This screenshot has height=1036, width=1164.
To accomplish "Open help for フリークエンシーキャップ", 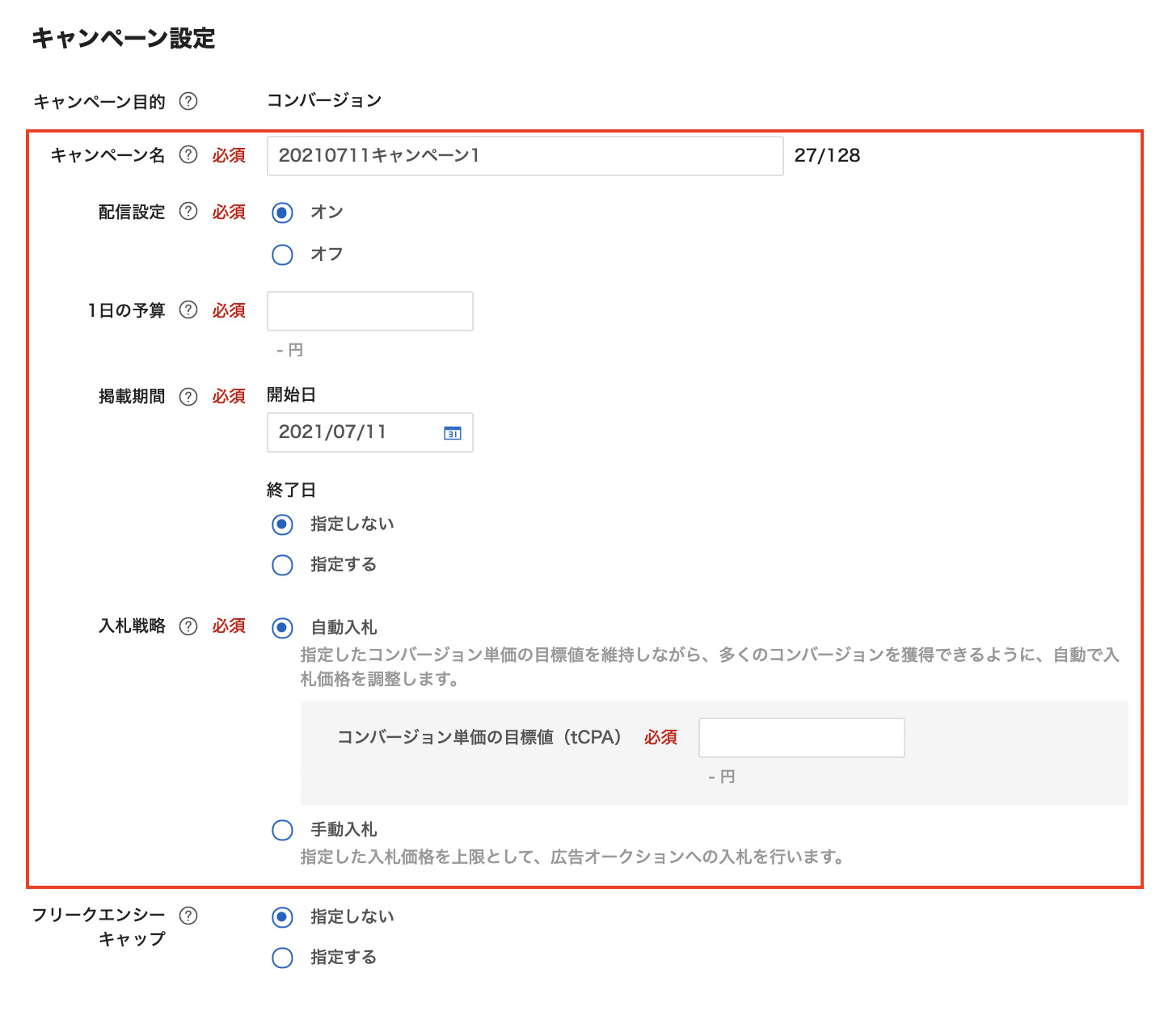I will coord(188,916).
